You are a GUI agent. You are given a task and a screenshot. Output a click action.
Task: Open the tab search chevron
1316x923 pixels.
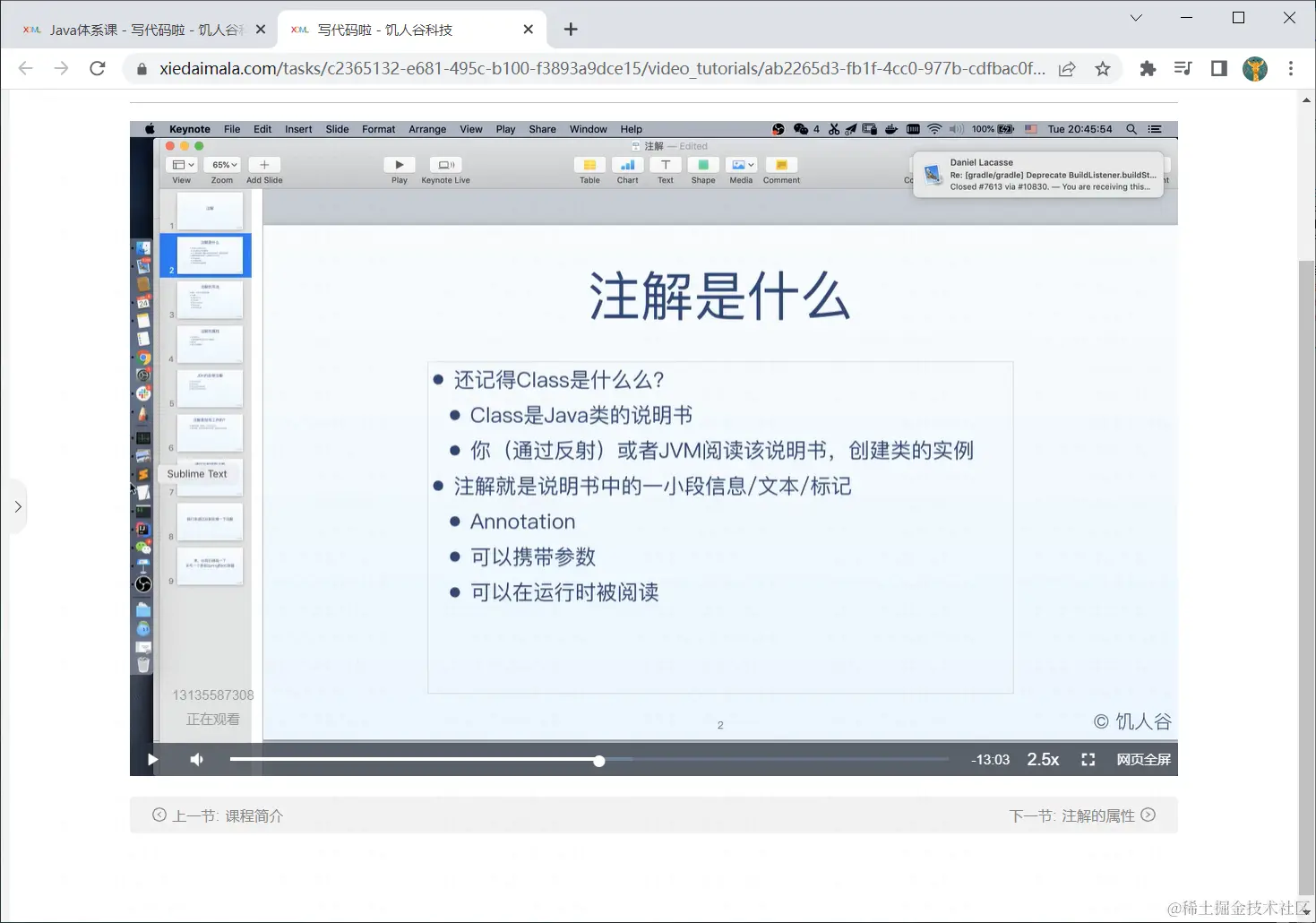pyautogui.click(x=1136, y=18)
